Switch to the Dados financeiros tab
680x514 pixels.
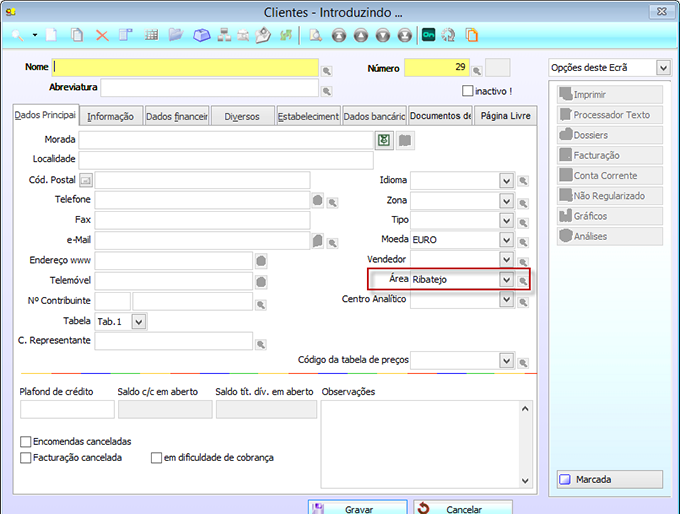[x=177, y=116]
